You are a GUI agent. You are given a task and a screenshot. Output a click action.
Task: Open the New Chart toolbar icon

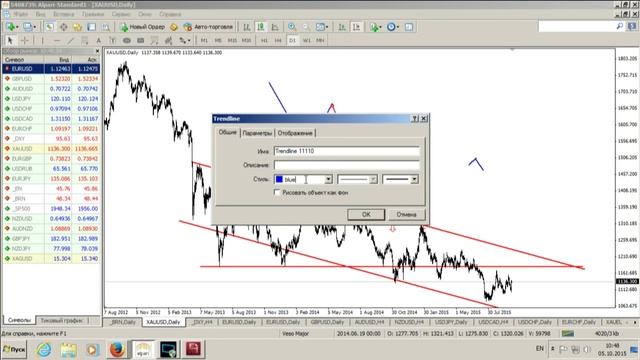click(x=11, y=27)
